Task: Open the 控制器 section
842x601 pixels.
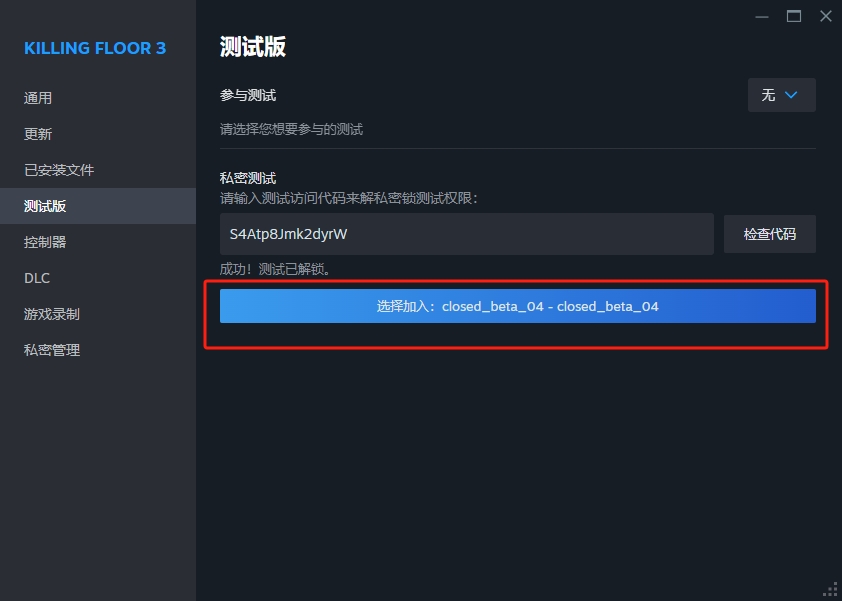Action: click(98, 242)
